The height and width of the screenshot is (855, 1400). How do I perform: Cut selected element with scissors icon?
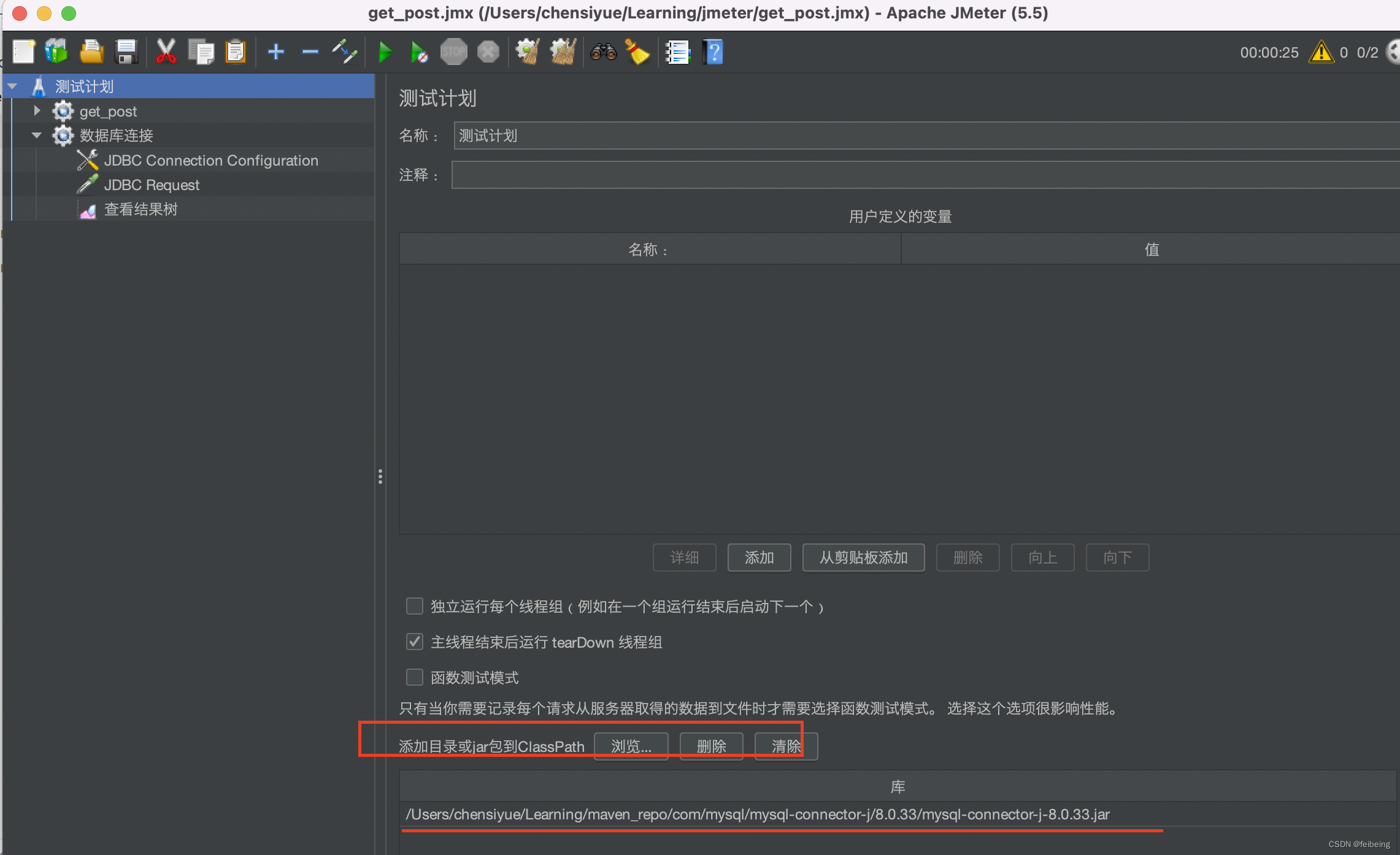pyautogui.click(x=166, y=52)
